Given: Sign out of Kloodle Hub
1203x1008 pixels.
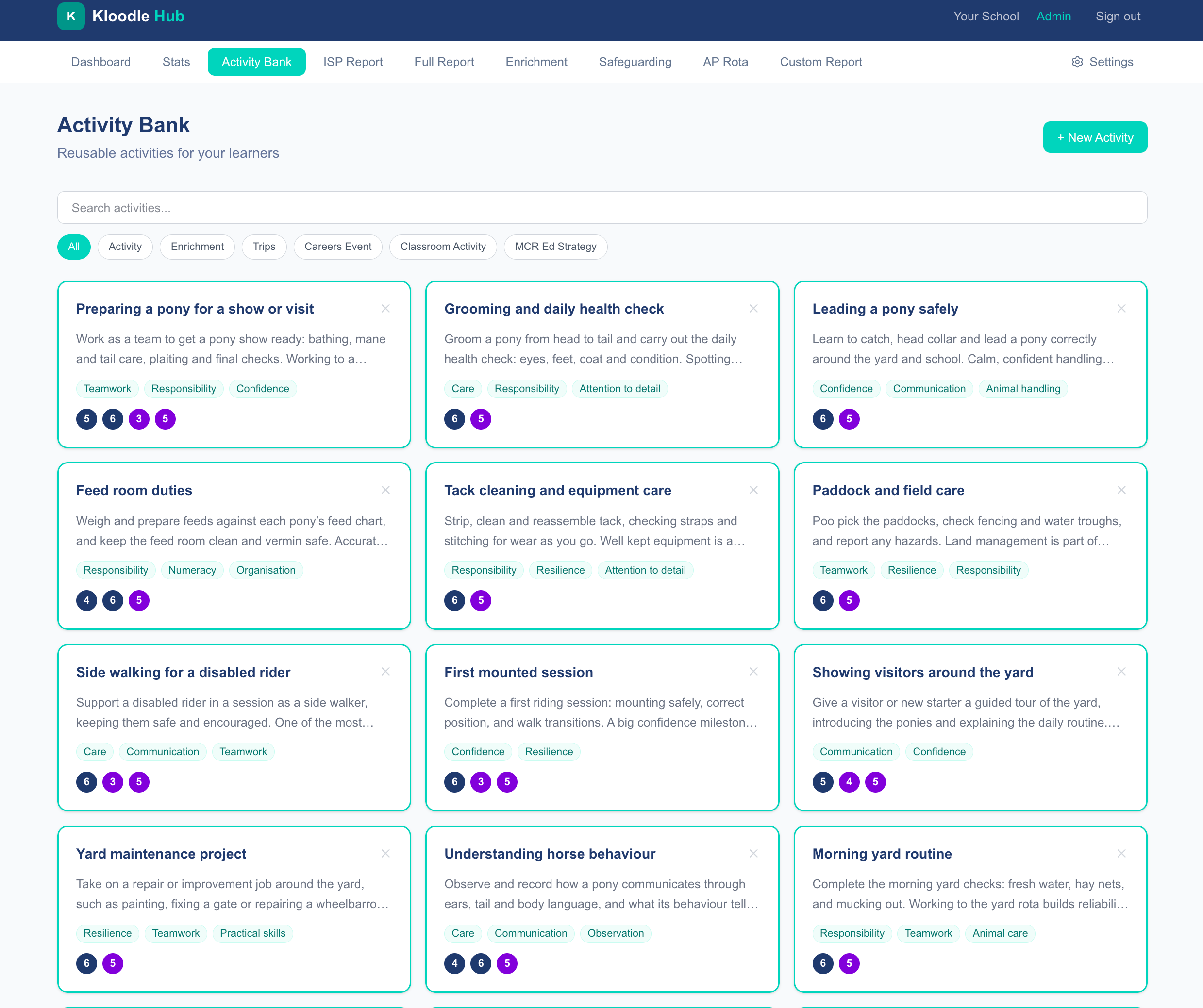Looking at the screenshot, I should point(1118,16).
